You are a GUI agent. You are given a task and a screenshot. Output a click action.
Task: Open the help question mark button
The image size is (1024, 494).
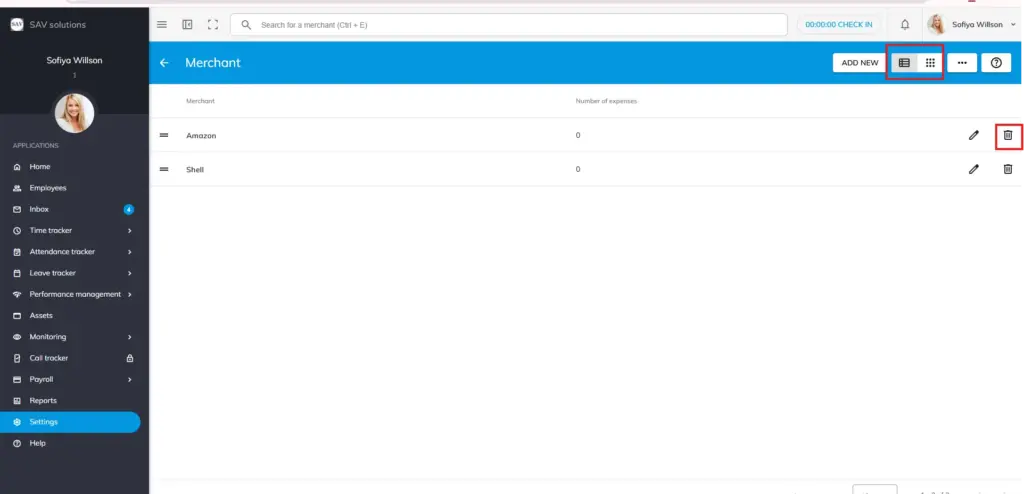pyautogui.click(x=996, y=63)
